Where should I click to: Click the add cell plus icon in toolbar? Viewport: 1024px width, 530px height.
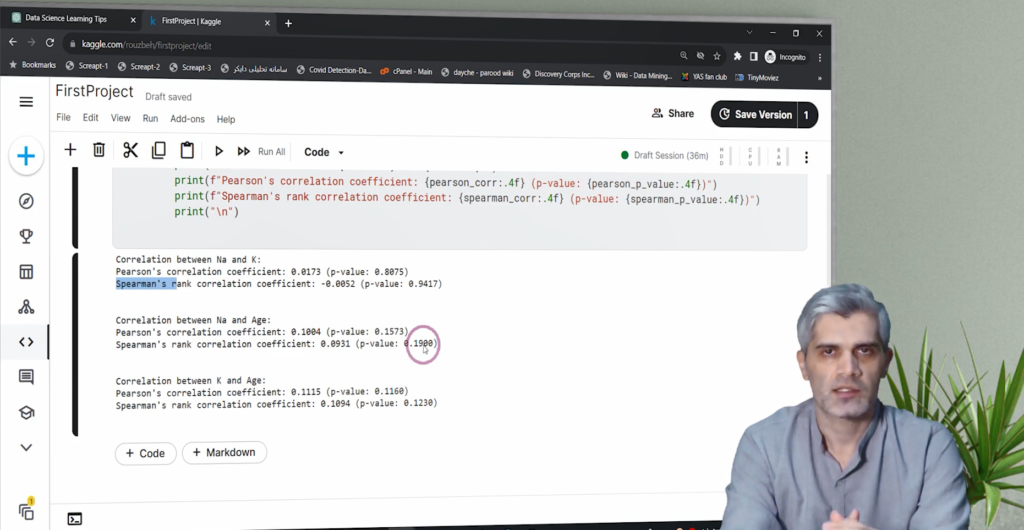[x=70, y=150]
